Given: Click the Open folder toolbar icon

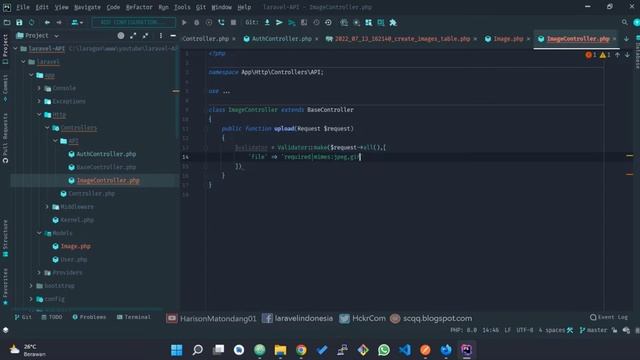Looking at the screenshot, I should 7,22.
